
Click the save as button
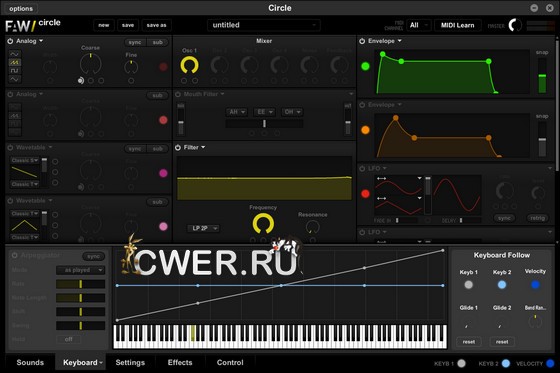pos(156,25)
